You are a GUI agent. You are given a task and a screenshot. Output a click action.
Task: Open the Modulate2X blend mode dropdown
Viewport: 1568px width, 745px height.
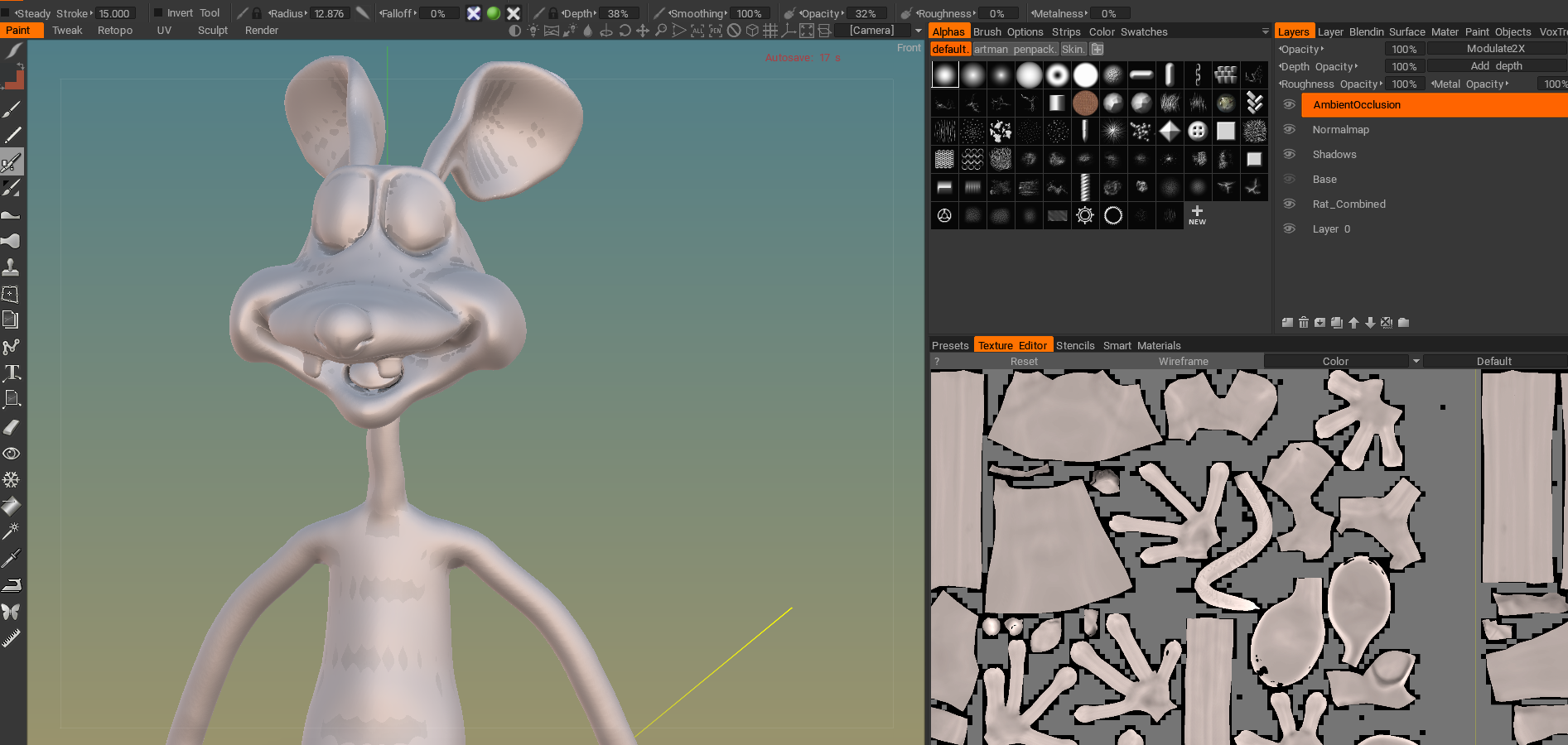coord(1495,49)
